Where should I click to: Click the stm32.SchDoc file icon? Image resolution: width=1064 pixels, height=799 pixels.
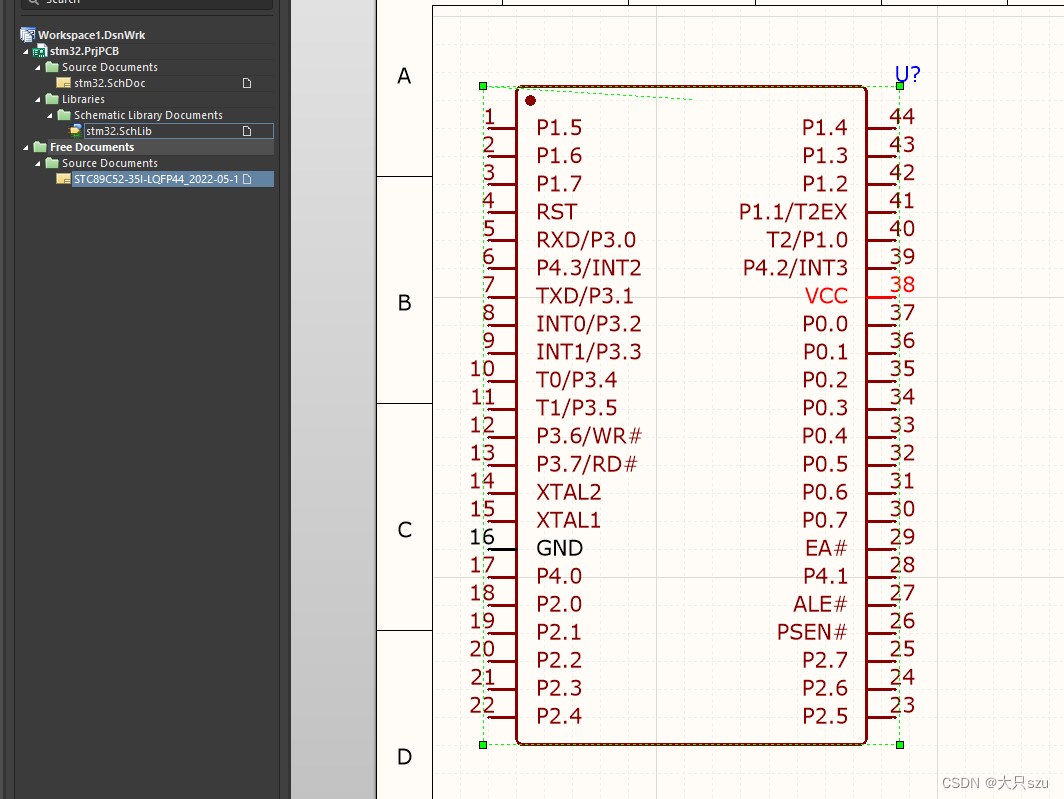[64, 83]
